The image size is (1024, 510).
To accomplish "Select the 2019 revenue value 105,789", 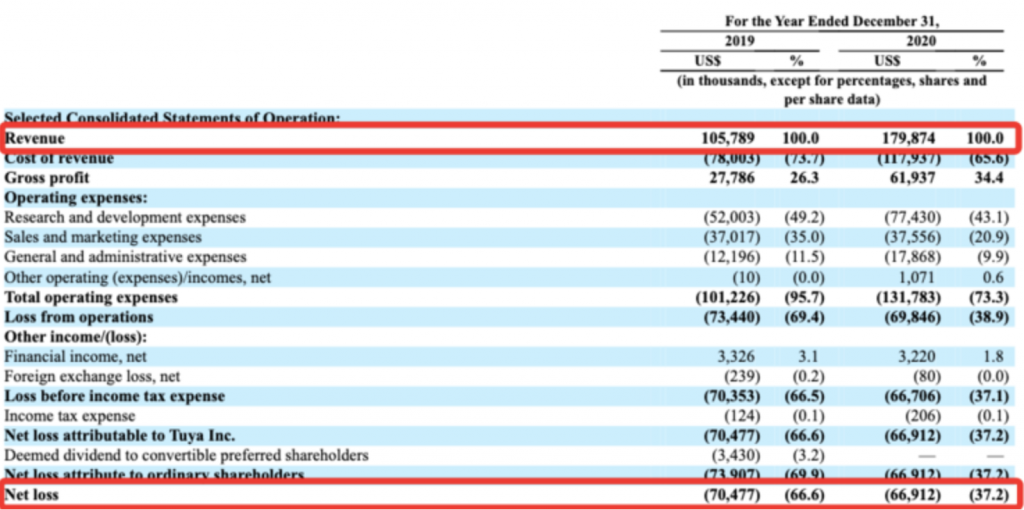I will (728, 138).
